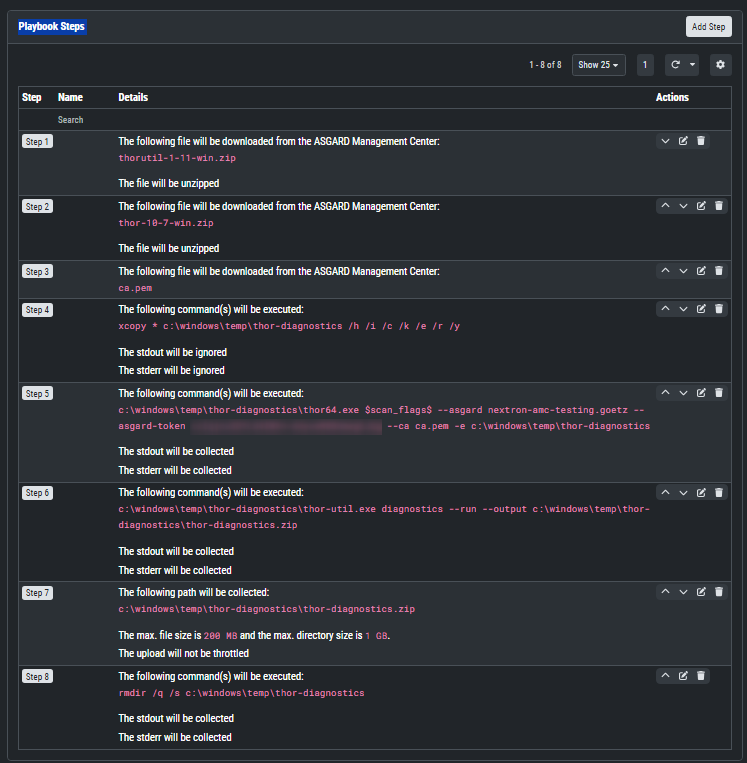This screenshot has height=763, width=747.
Task: Delete Step 5 thor64.exe command
Action: (719, 393)
